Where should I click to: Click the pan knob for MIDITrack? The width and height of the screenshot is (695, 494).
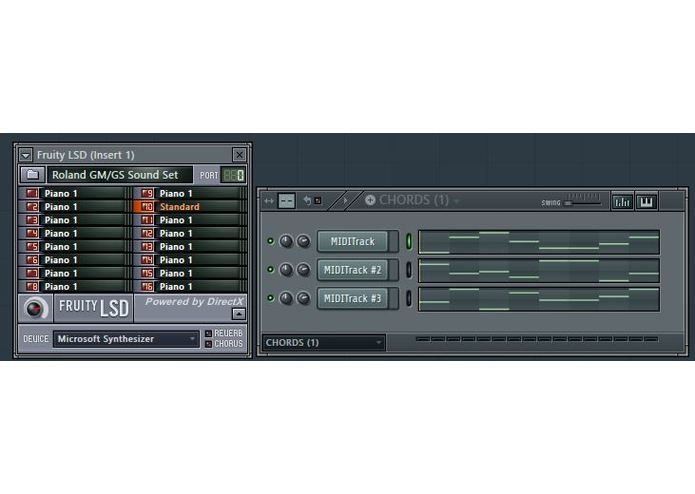pyautogui.click(x=286, y=241)
